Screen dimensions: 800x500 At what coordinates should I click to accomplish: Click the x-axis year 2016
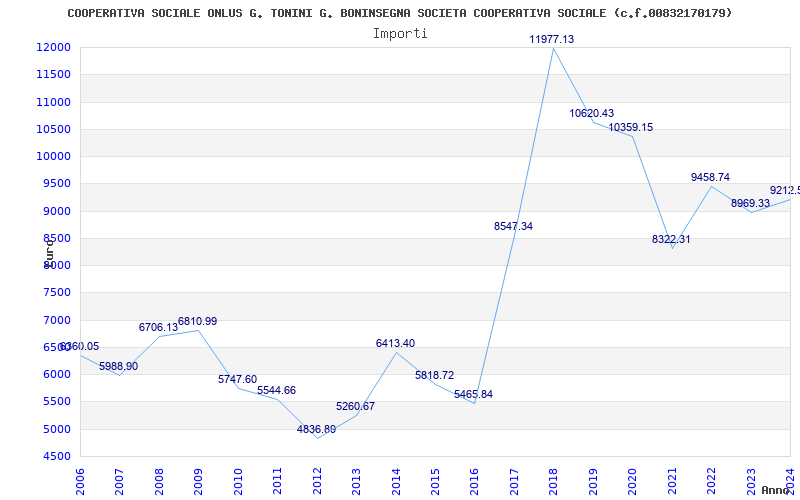pos(474,481)
